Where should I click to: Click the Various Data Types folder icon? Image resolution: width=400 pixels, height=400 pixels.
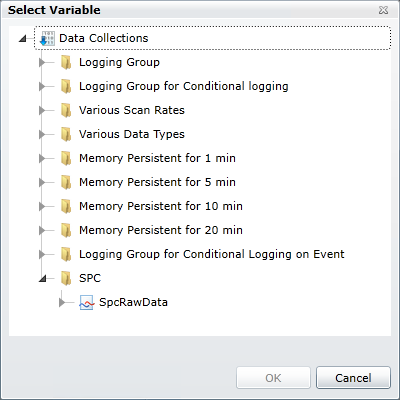(x=66, y=134)
